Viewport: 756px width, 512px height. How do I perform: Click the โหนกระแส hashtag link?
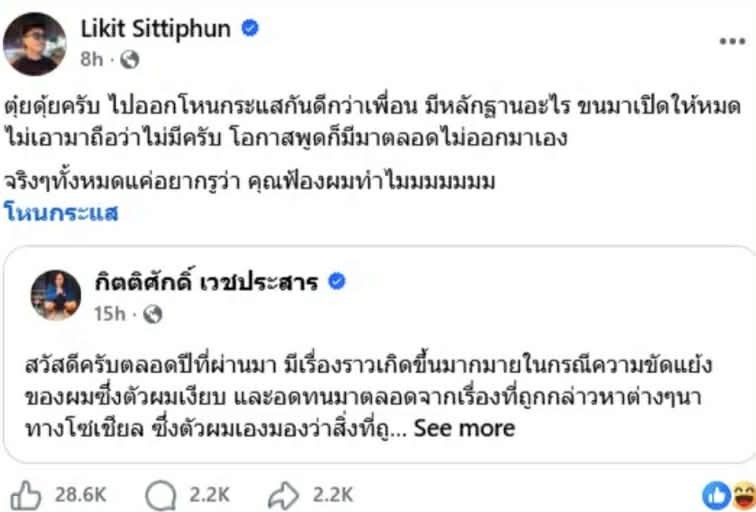[x=63, y=212]
